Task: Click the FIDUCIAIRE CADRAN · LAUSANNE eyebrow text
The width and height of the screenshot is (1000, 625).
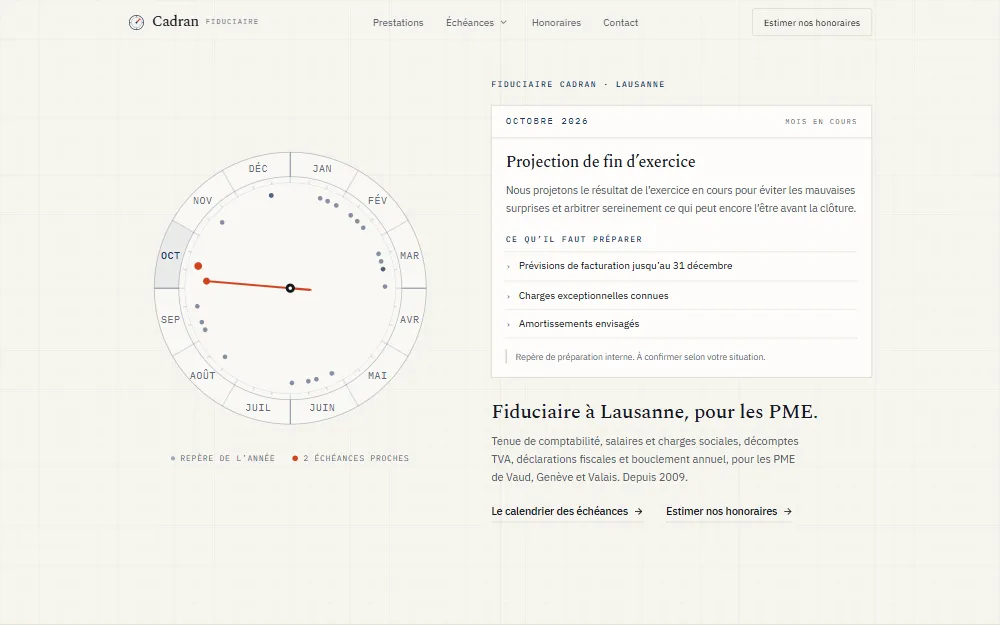Action: (x=578, y=84)
